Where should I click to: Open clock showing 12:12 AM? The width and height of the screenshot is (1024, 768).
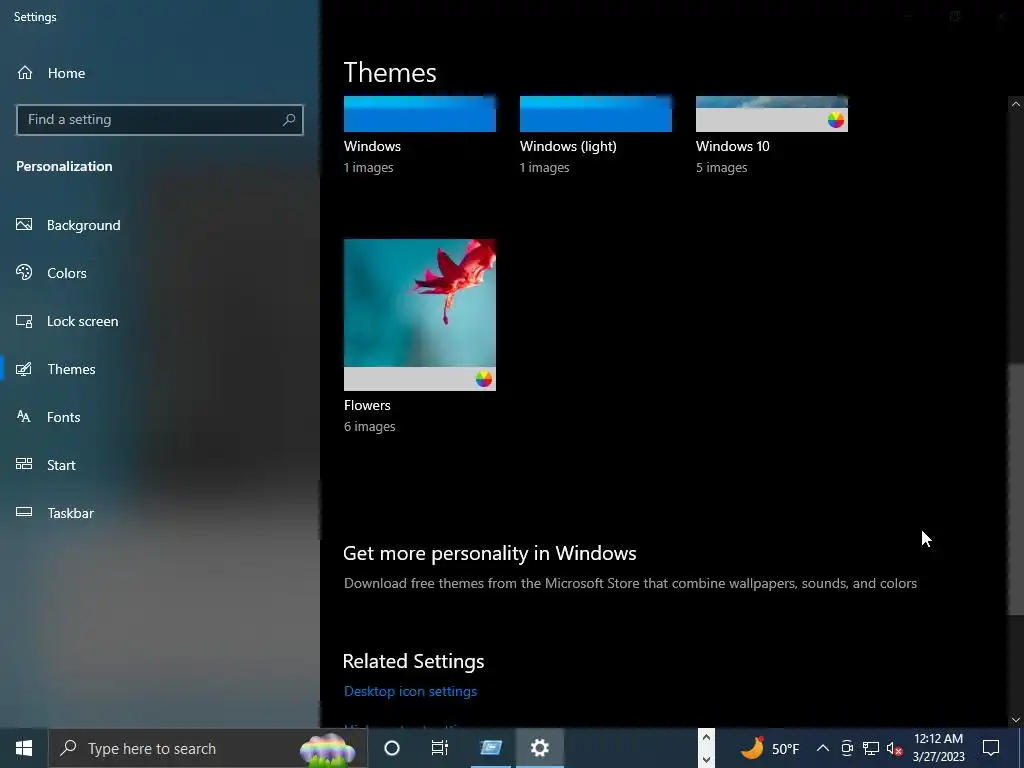tap(938, 748)
